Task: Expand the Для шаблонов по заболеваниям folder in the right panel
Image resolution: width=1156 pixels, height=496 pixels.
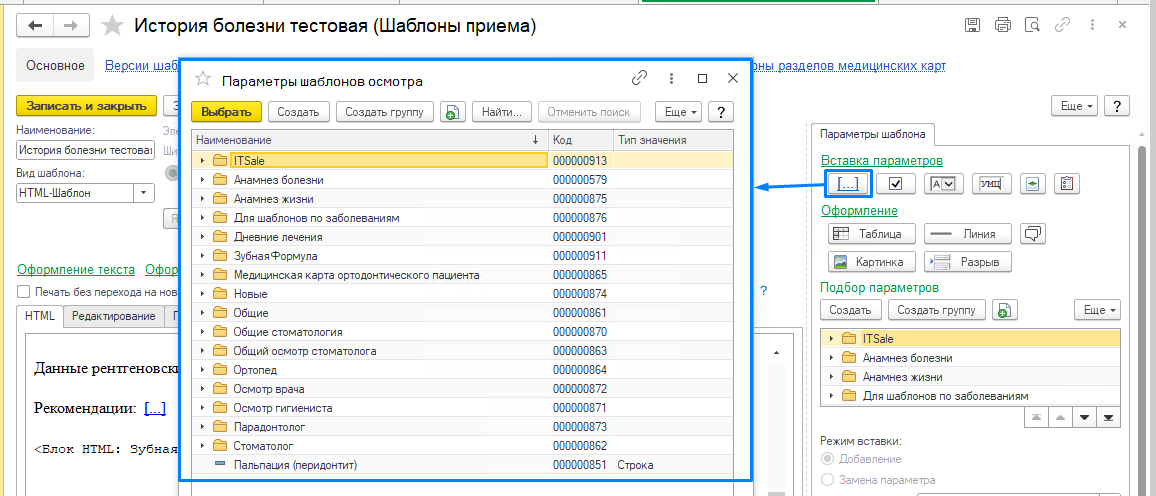Action: tap(832, 397)
